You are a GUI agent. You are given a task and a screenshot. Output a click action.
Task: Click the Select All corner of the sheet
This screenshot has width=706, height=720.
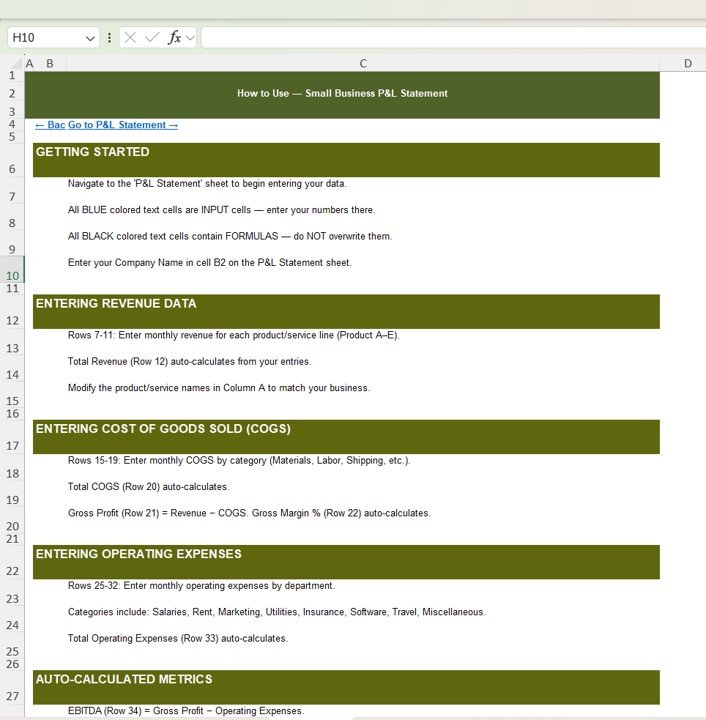click(x=11, y=63)
